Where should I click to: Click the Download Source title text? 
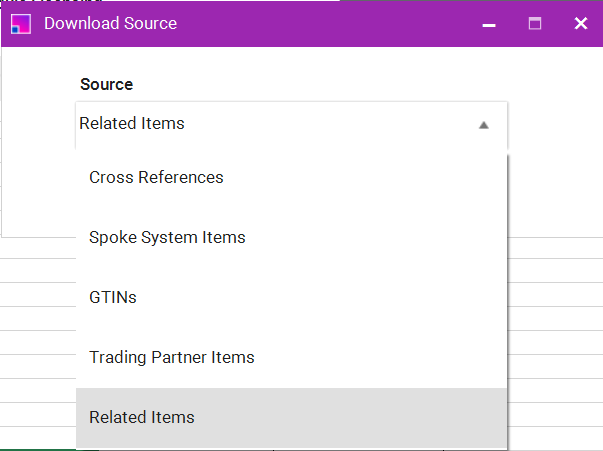[110, 24]
